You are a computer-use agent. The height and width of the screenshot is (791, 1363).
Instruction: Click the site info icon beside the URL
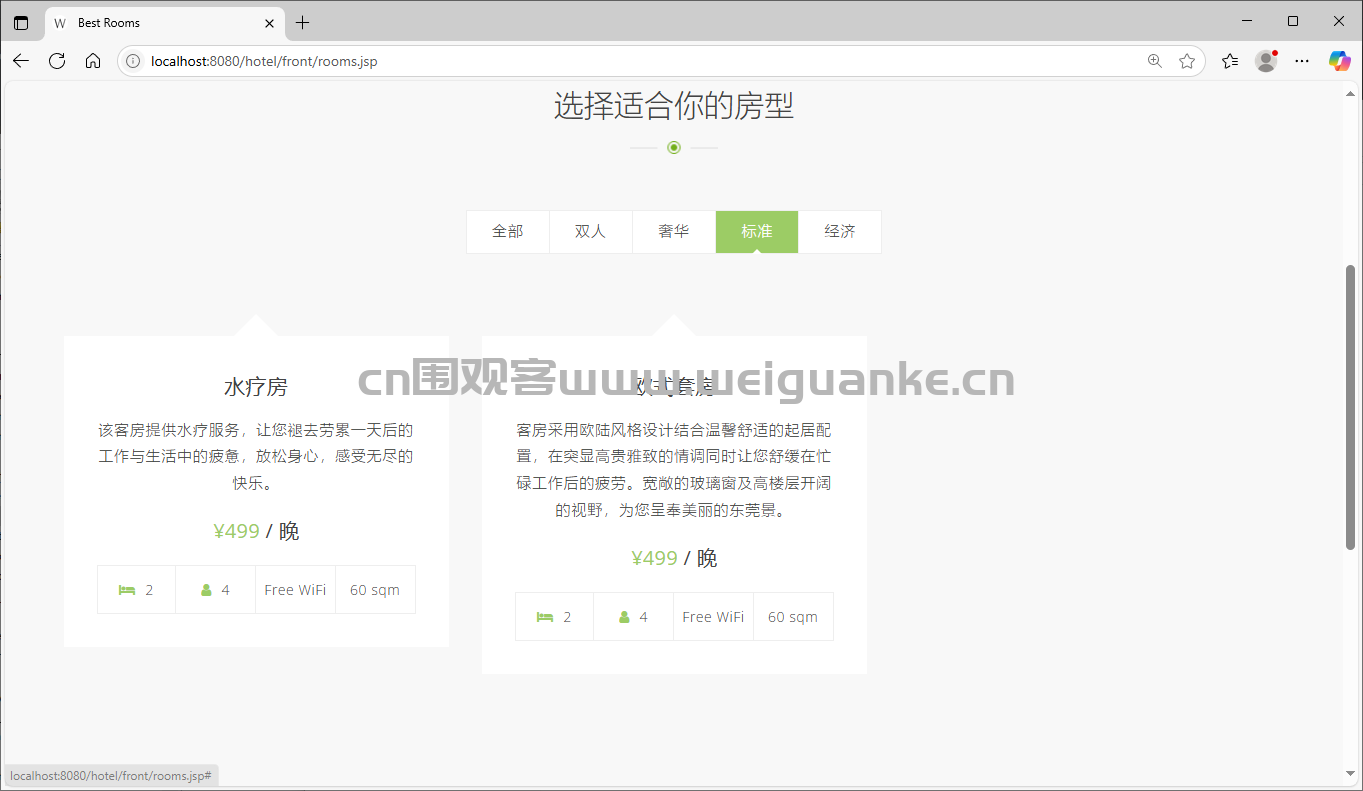(133, 61)
